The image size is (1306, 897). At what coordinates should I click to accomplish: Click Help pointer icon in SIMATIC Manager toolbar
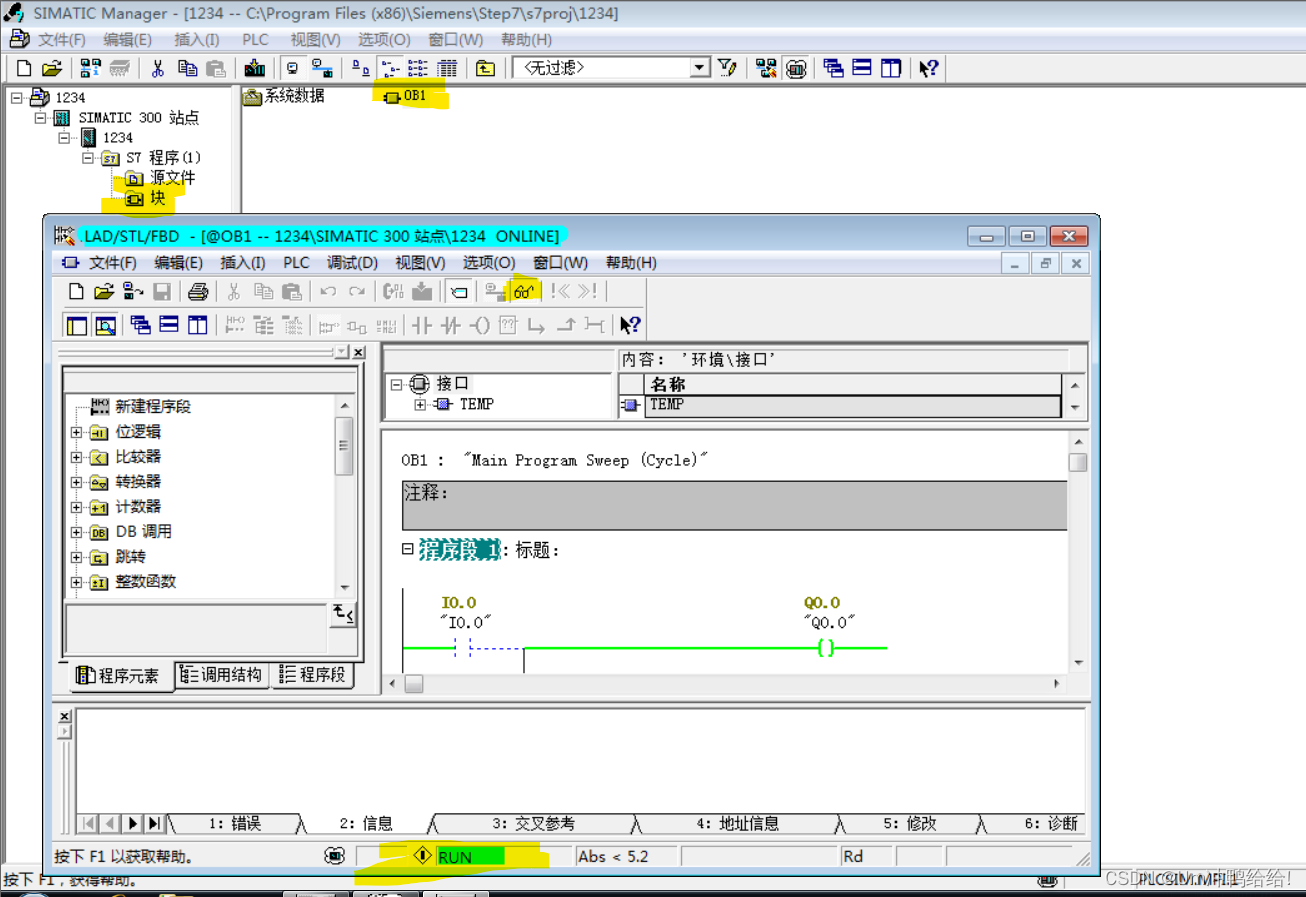coord(929,68)
